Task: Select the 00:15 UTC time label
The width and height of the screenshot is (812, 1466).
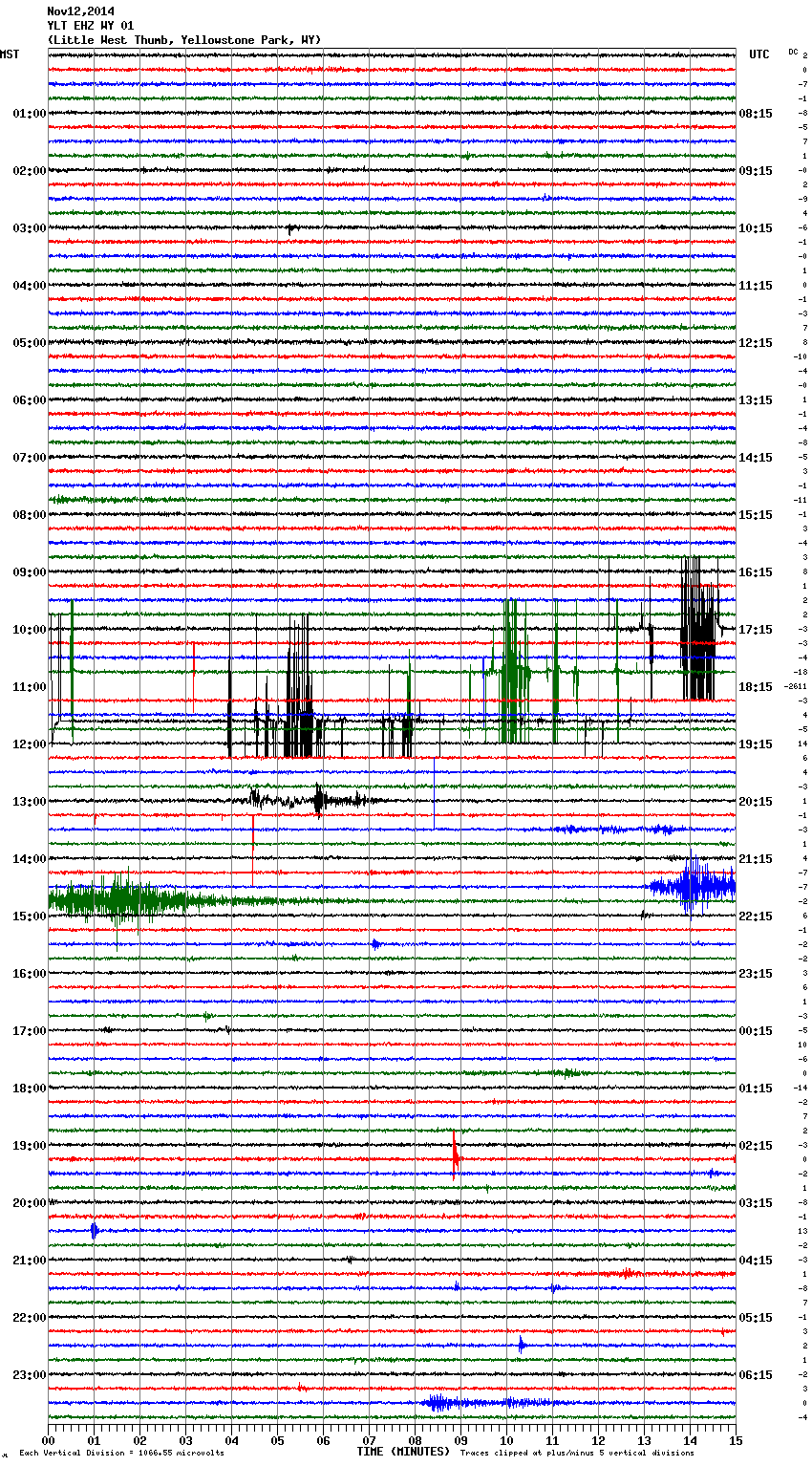Action: [756, 1031]
